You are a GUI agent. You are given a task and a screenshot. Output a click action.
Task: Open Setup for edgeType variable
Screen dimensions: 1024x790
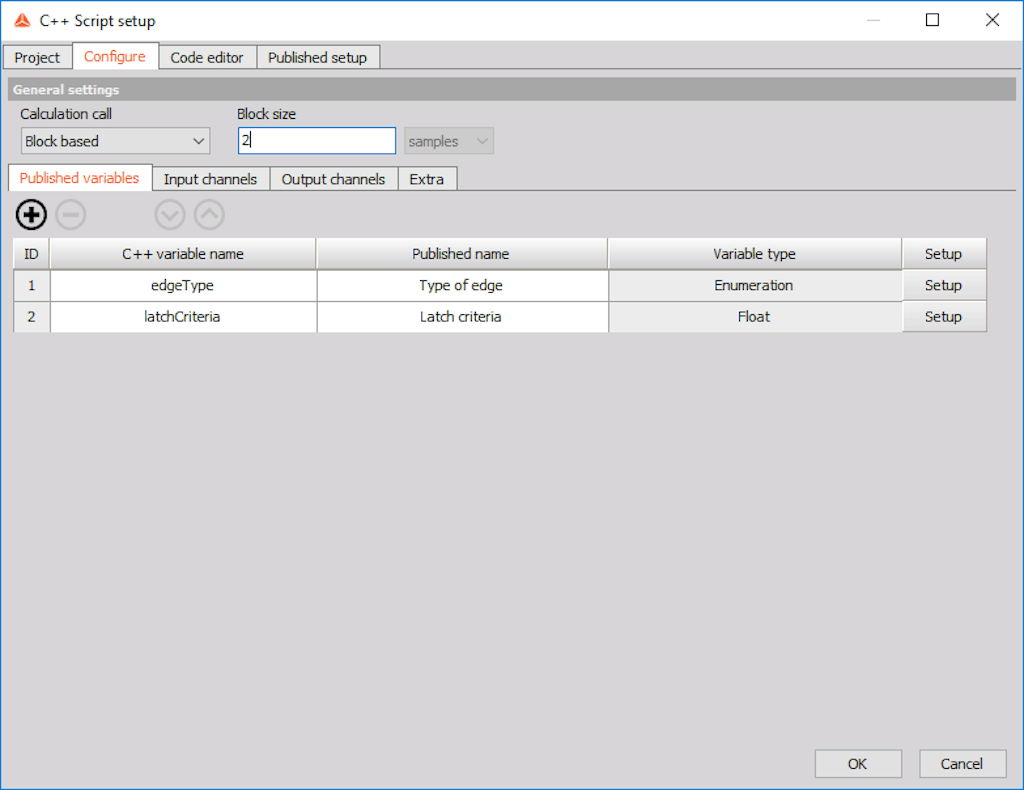click(x=944, y=285)
